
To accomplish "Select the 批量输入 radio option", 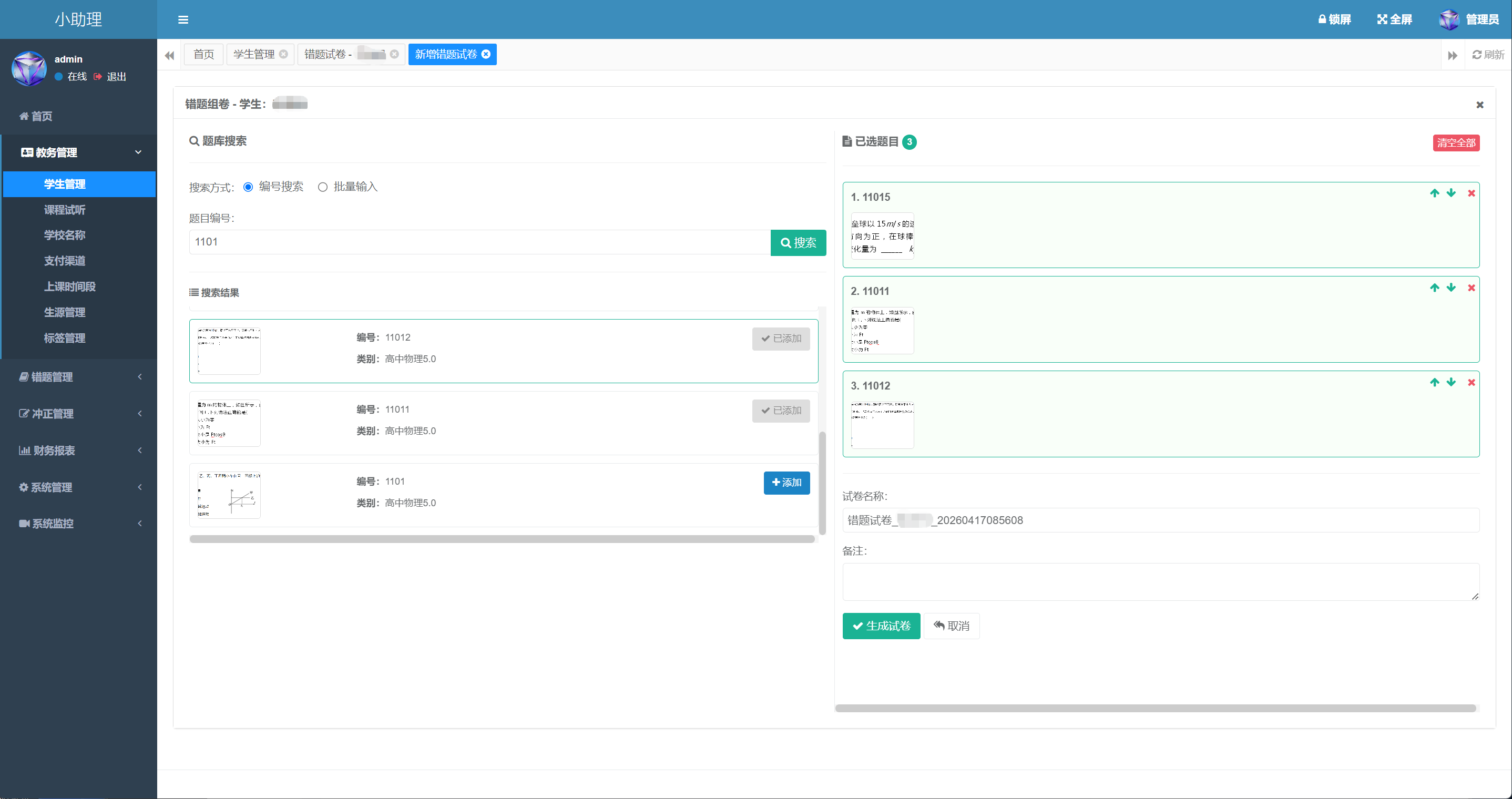I will [323, 187].
